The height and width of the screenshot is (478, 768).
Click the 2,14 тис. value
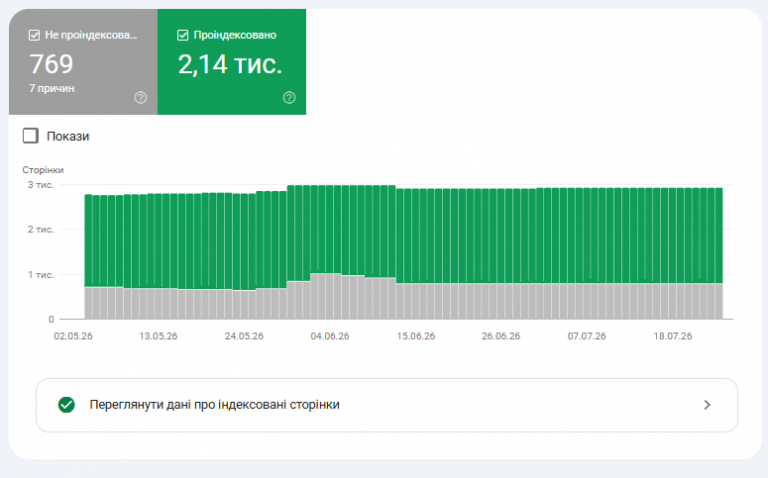[x=230, y=65]
